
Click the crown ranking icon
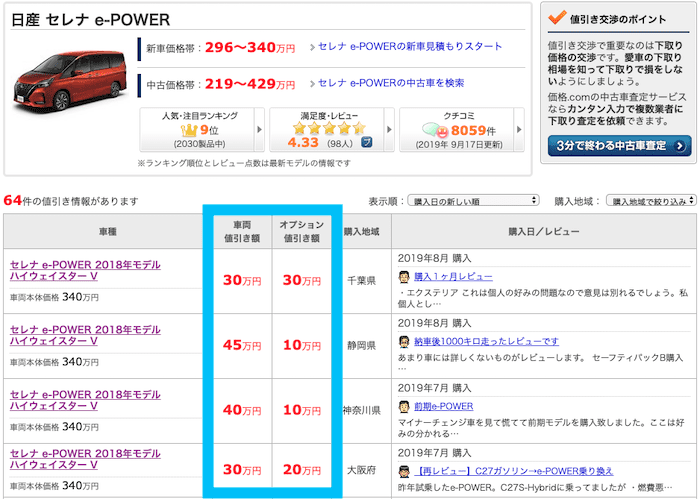pyautogui.click(x=189, y=130)
